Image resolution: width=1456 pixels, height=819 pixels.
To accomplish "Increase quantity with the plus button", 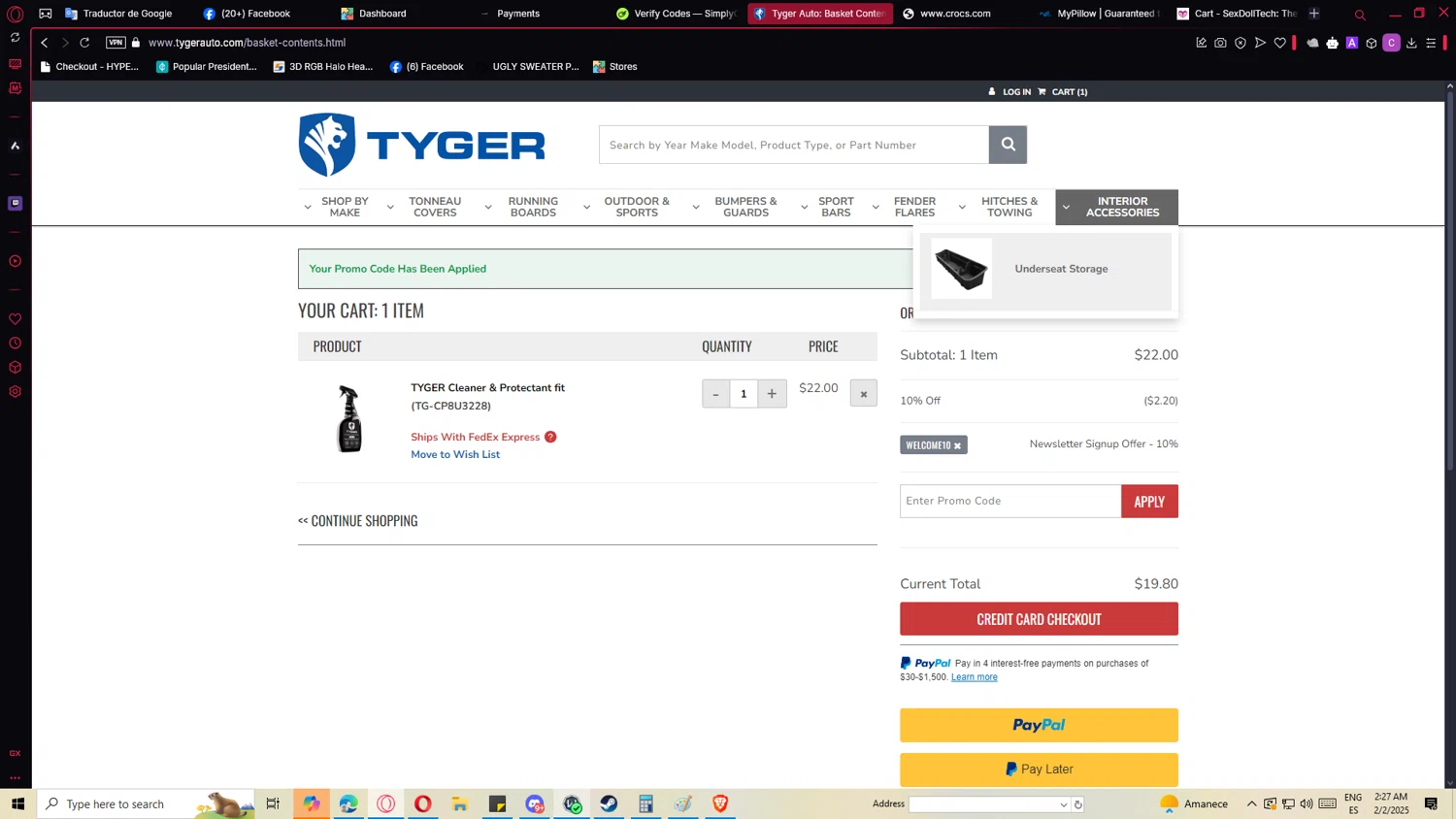I will [x=772, y=394].
